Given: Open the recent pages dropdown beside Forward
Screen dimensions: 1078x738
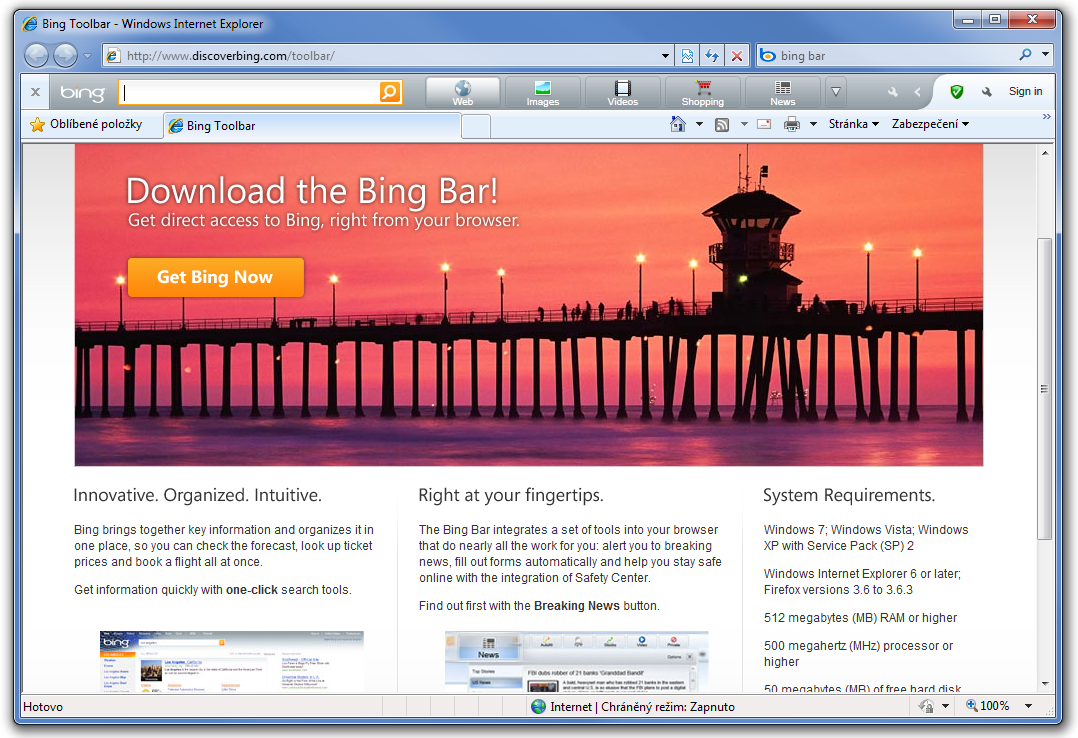Looking at the screenshot, I should click(x=87, y=56).
